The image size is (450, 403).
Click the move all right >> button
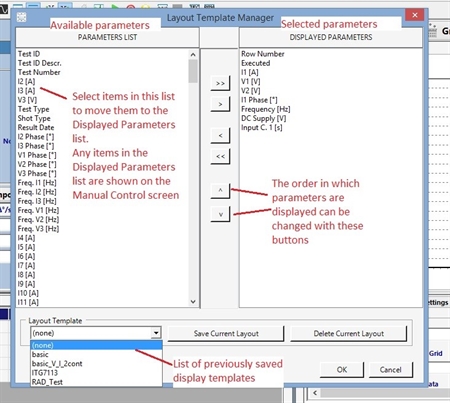point(220,83)
